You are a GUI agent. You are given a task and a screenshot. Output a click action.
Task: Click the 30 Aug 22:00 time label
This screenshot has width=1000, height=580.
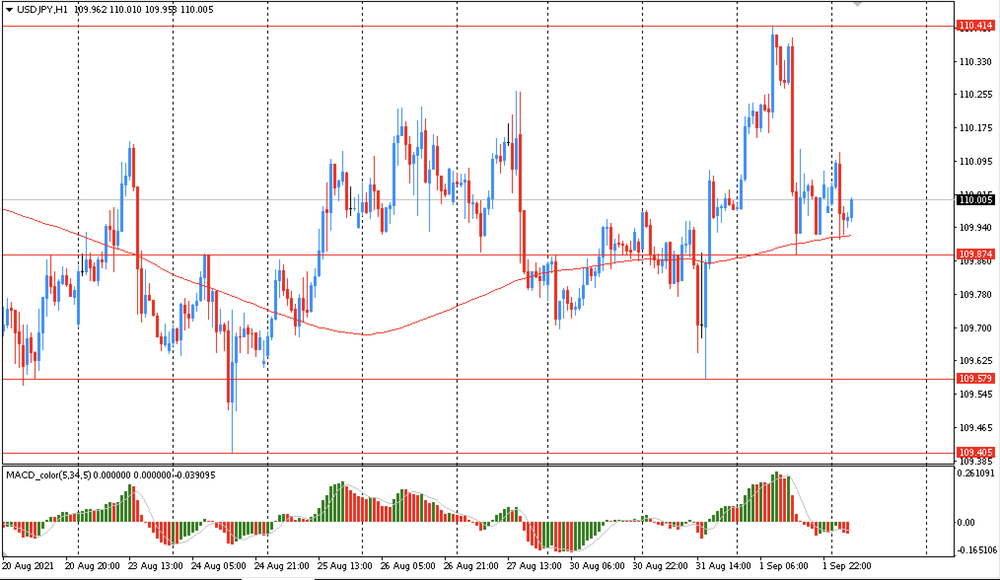[661, 566]
